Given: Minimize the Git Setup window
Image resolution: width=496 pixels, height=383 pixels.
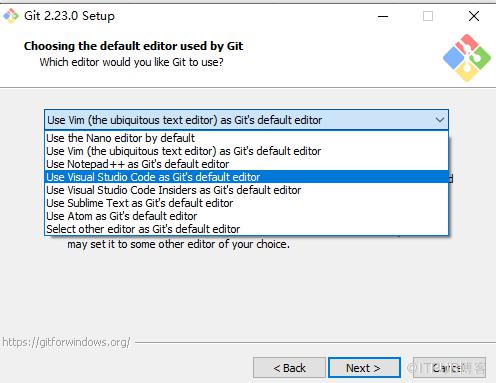Looking at the screenshot, I should tap(383, 16).
